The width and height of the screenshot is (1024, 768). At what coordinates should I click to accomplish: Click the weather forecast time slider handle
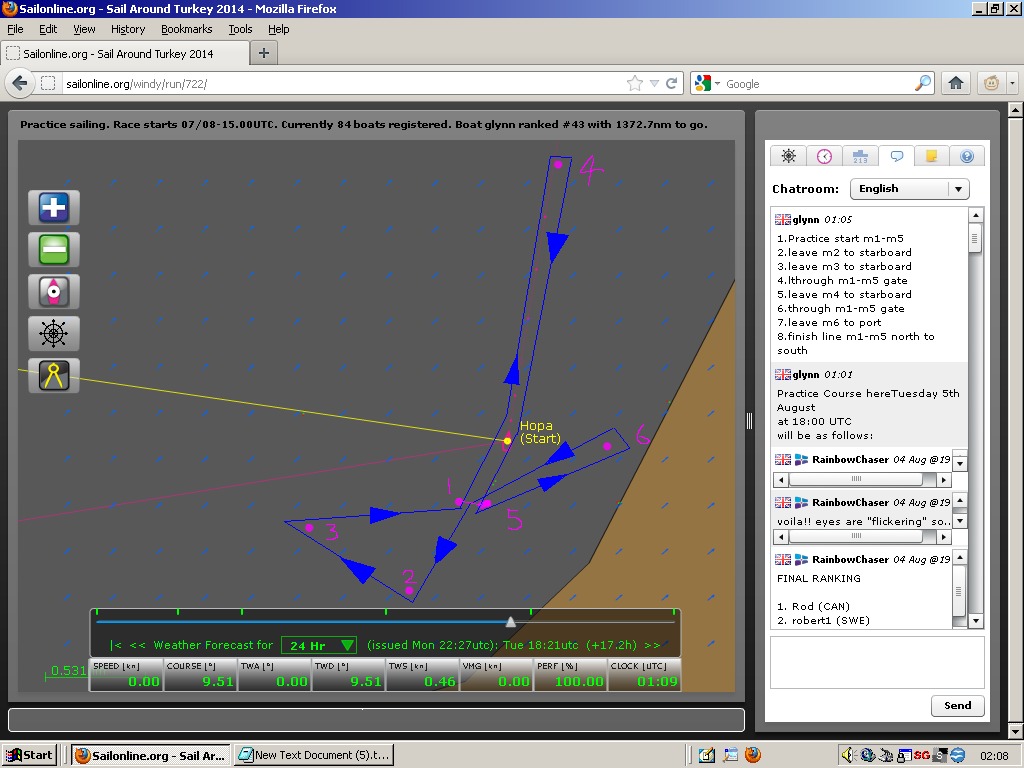tap(511, 622)
